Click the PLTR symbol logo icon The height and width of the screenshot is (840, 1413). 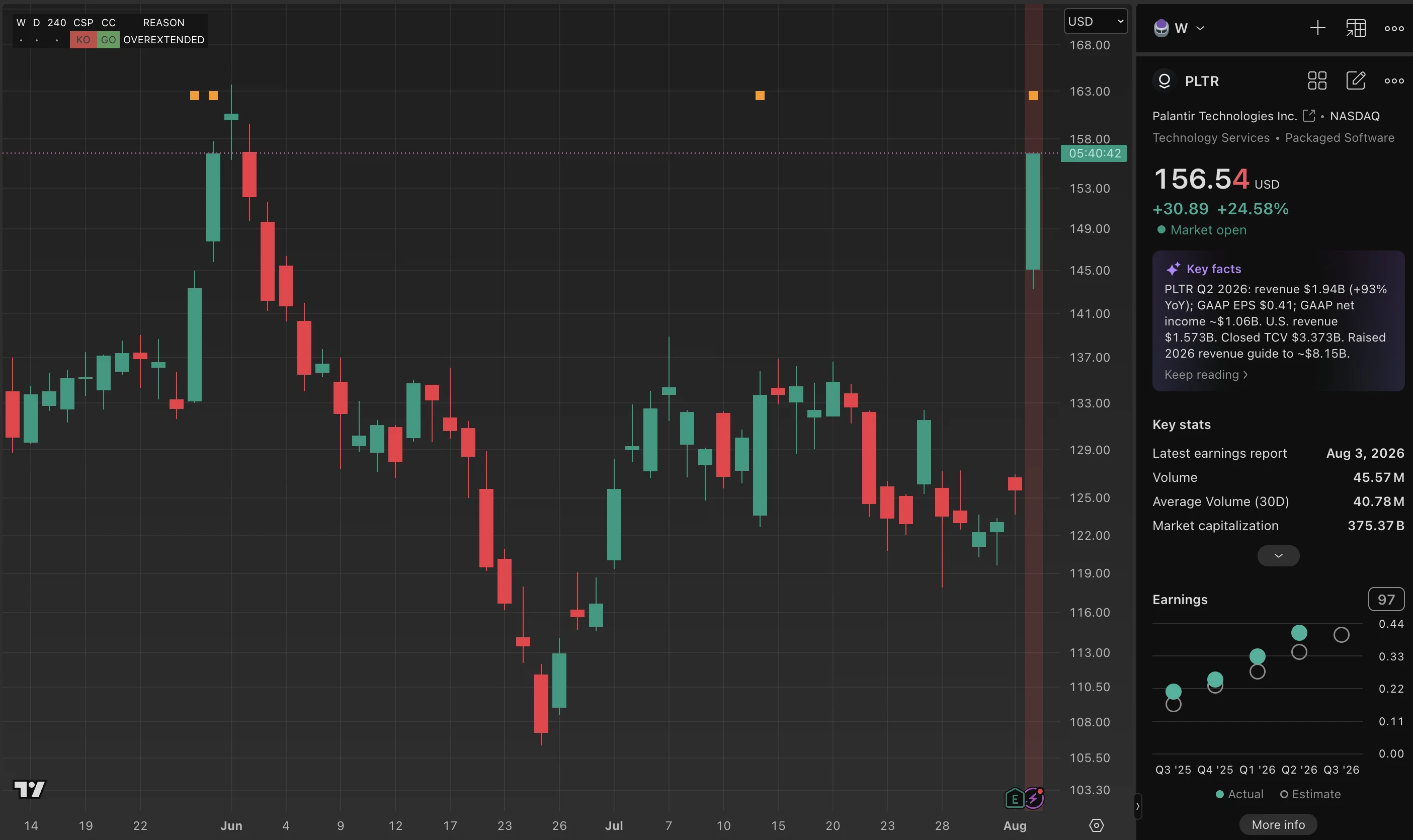click(1164, 81)
